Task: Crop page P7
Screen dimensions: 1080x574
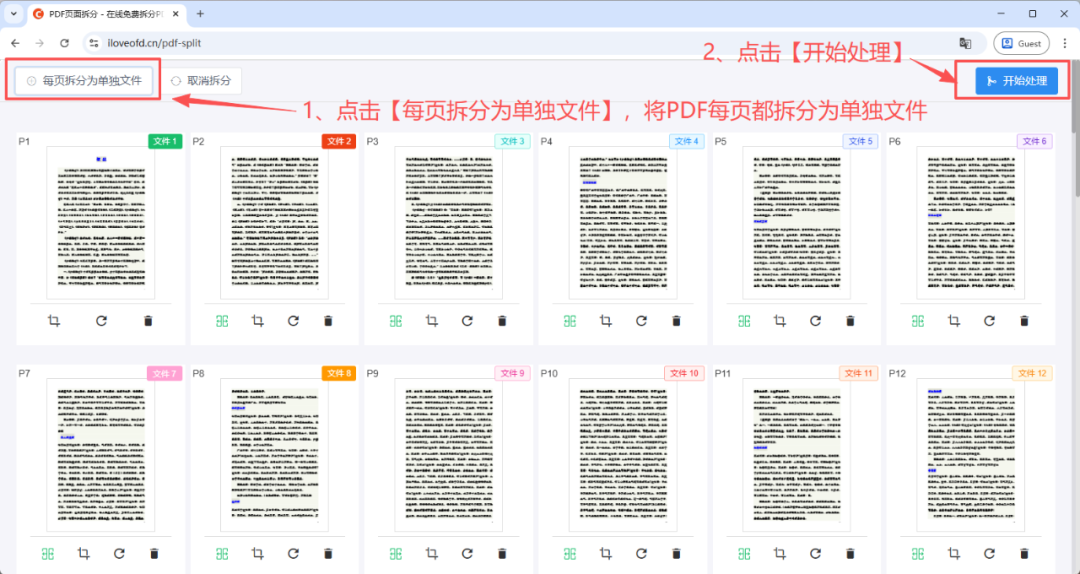Action: (83, 553)
